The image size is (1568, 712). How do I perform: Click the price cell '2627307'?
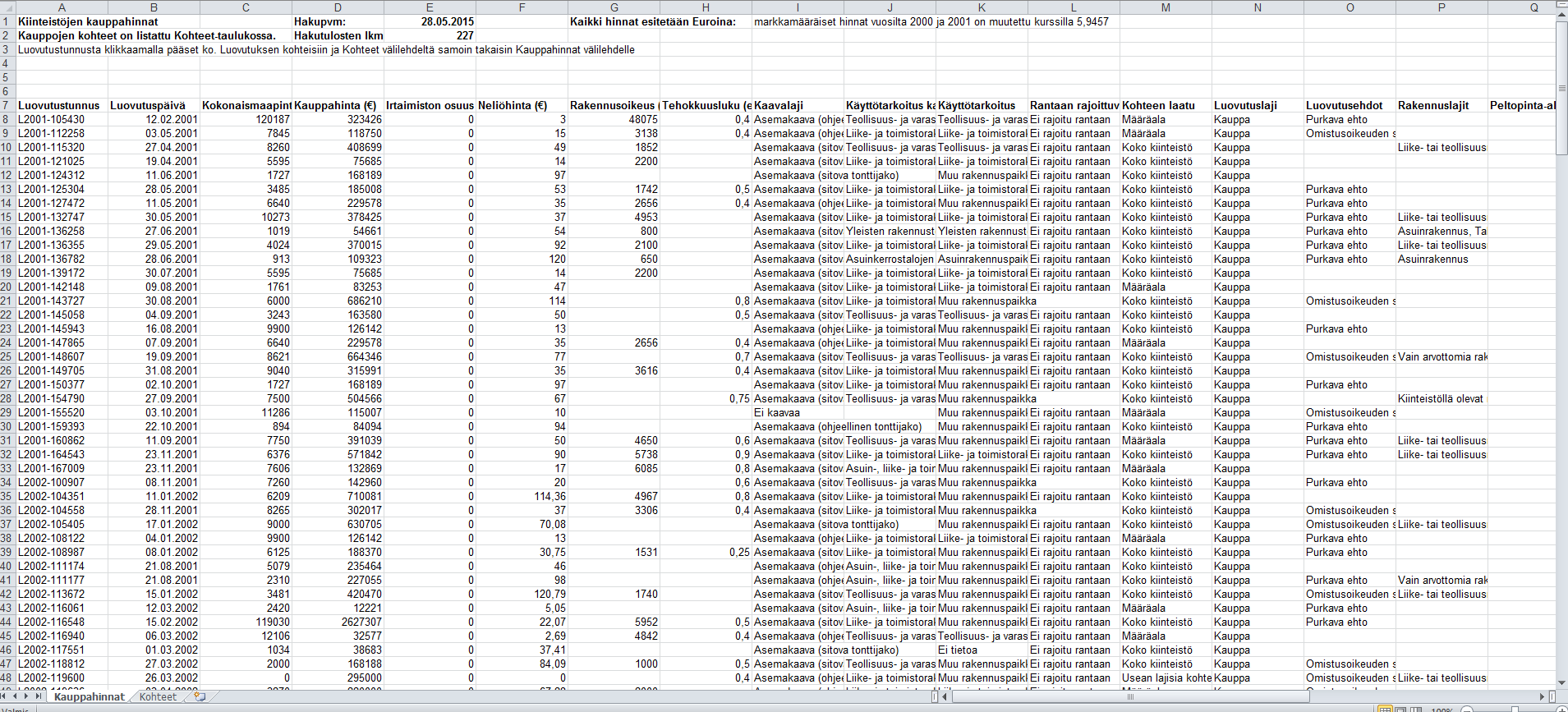pyautogui.click(x=338, y=622)
